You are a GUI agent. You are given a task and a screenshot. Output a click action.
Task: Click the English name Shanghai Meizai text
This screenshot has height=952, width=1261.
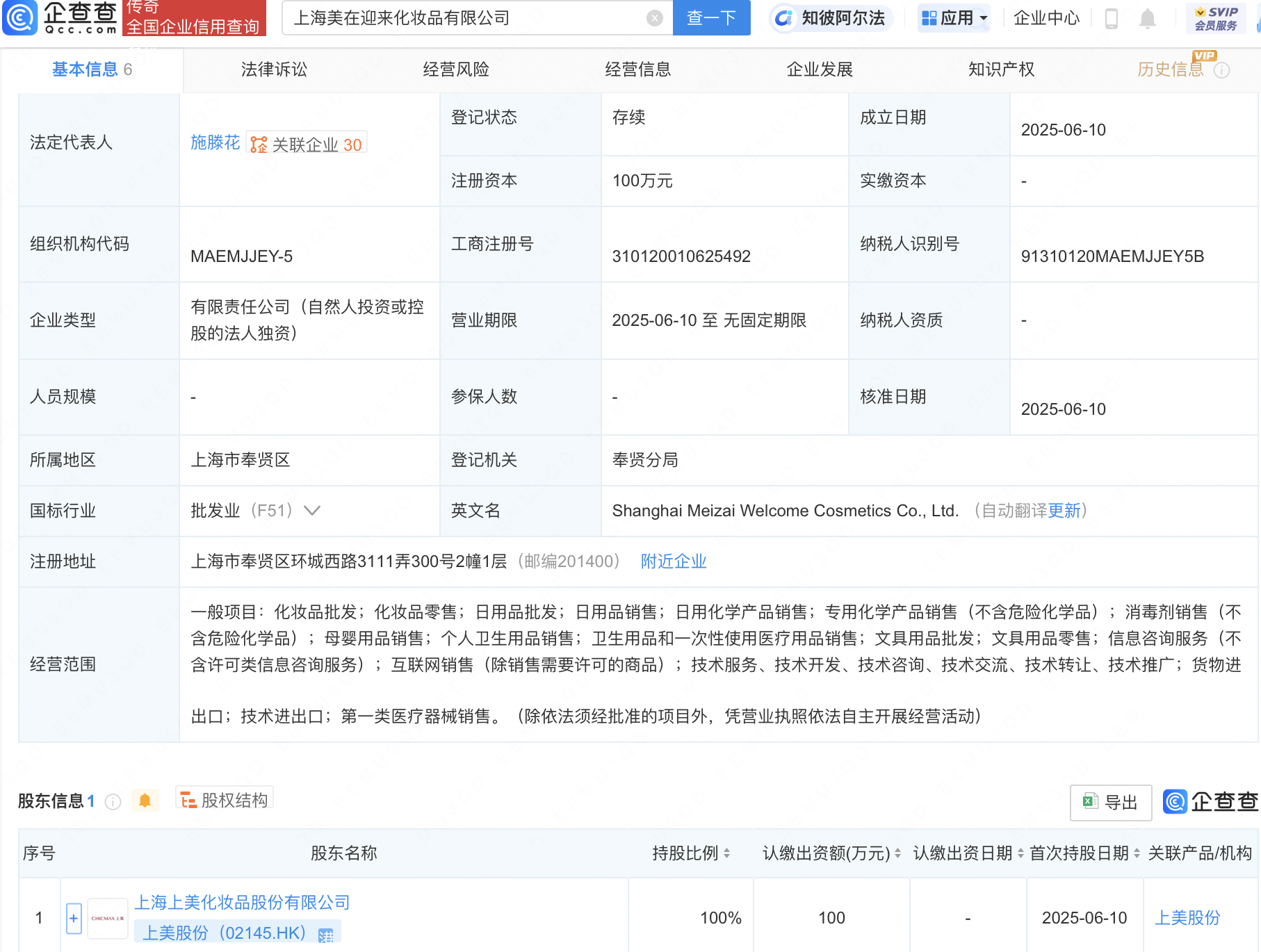pos(786,511)
